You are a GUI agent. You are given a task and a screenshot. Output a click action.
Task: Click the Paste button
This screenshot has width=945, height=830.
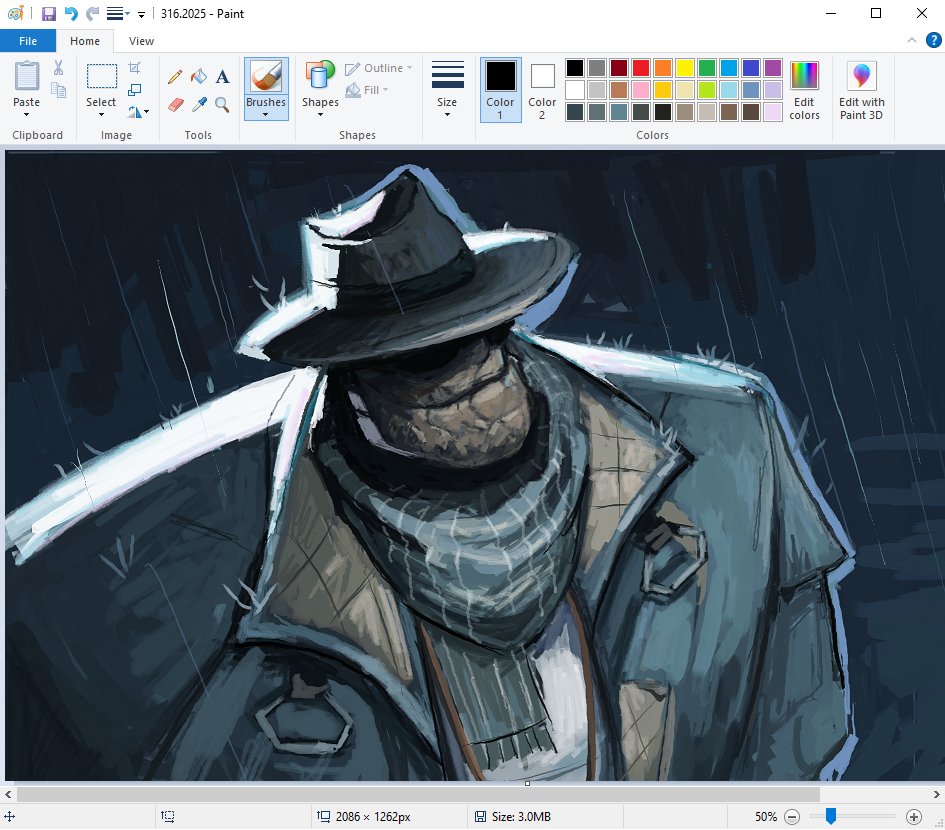point(26,80)
